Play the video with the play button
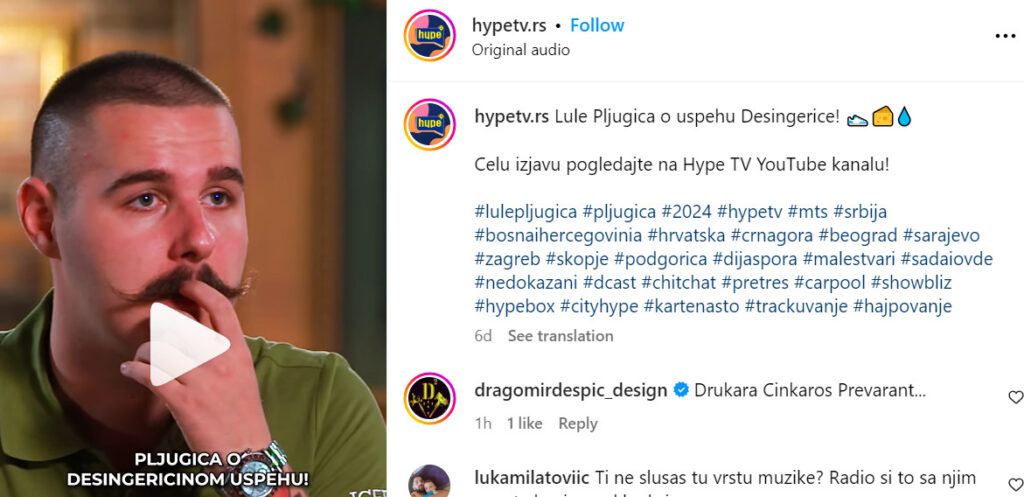 (189, 344)
